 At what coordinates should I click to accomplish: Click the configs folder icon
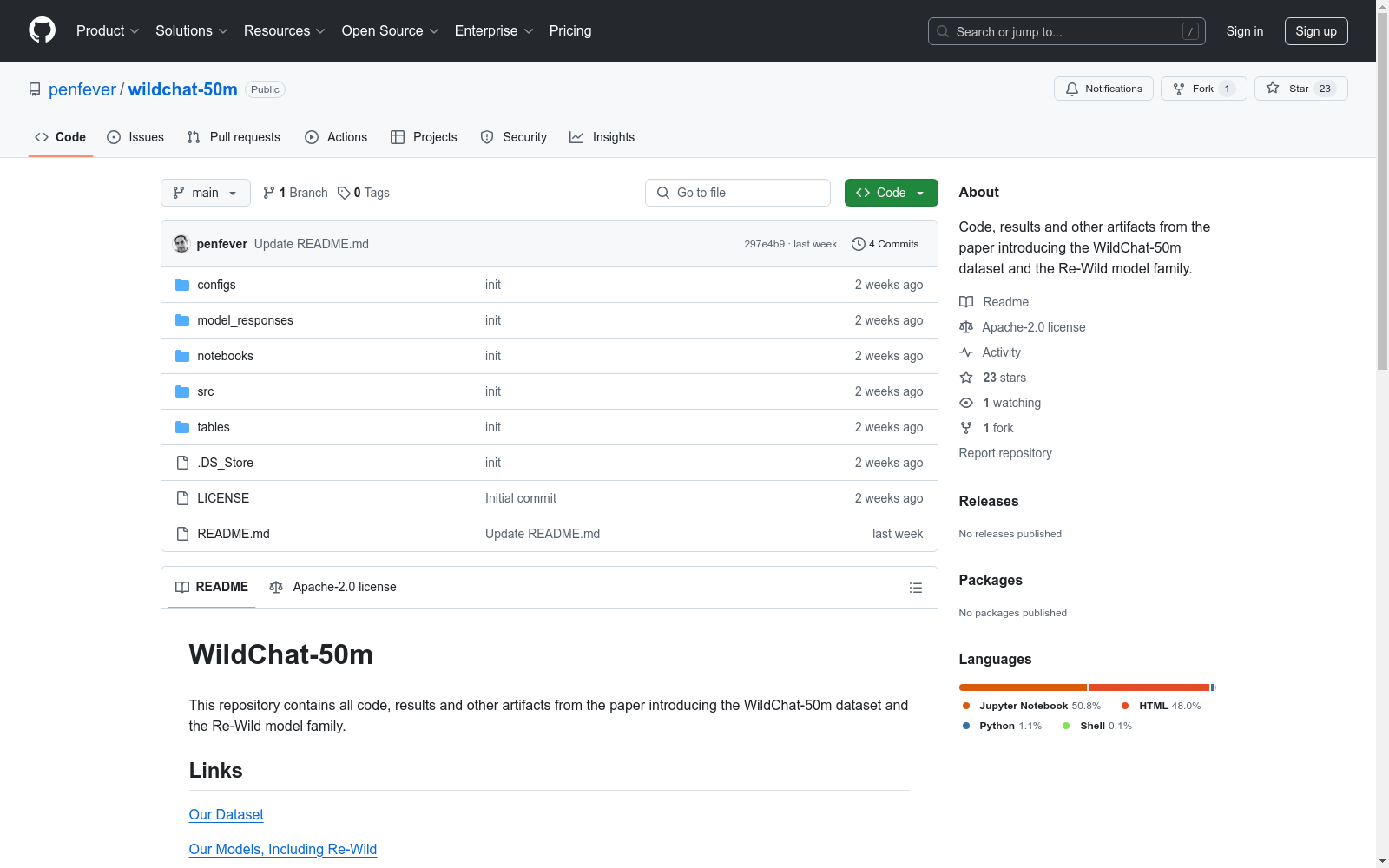click(x=182, y=285)
